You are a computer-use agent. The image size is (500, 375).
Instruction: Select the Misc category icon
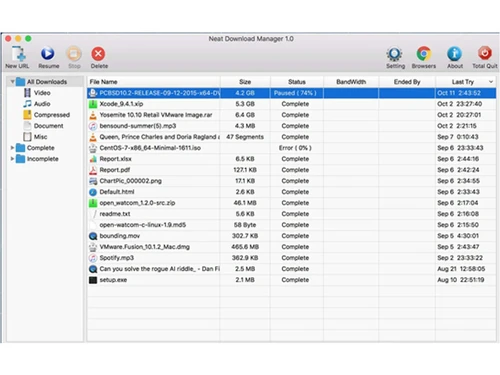[27, 137]
